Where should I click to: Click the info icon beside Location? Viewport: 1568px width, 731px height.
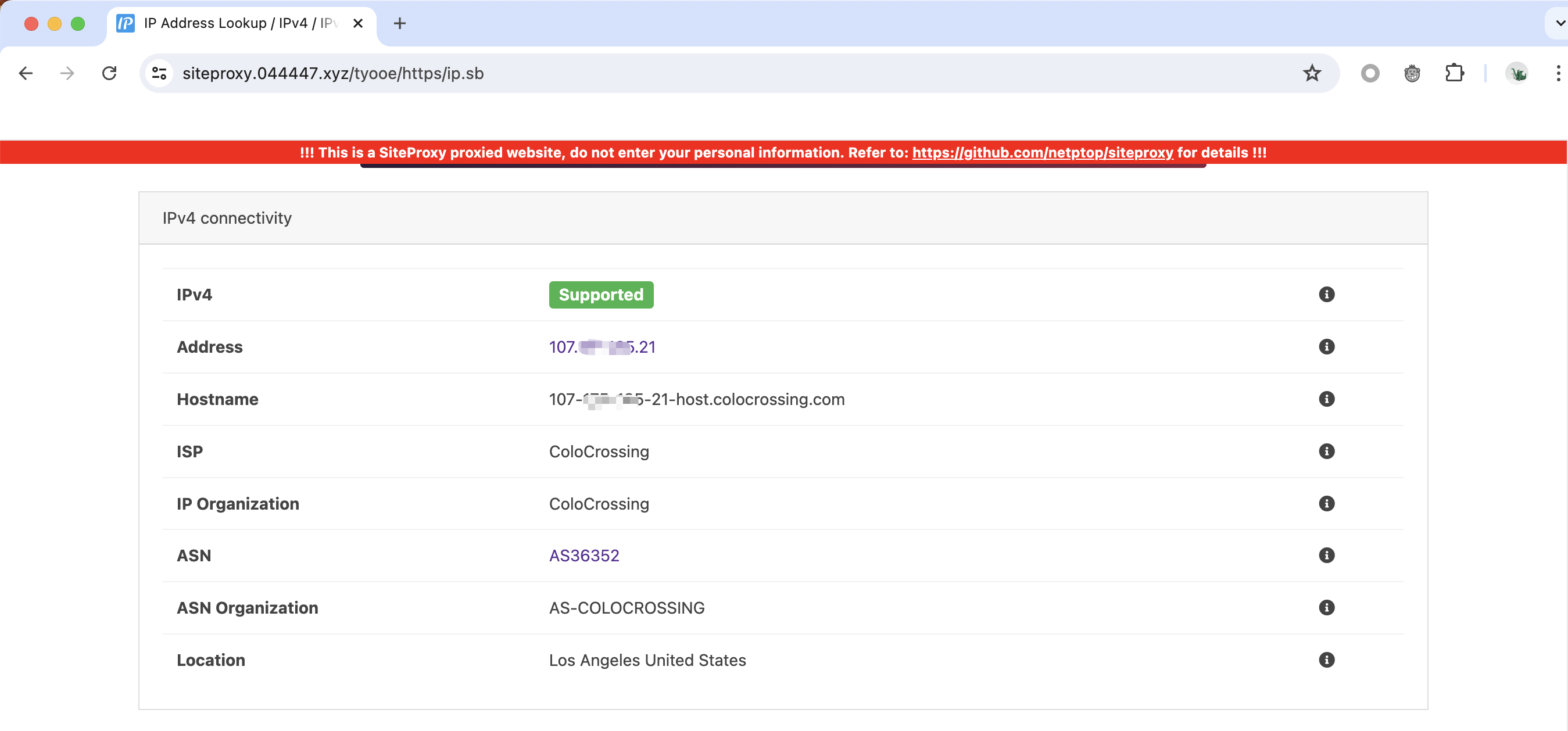click(x=1327, y=659)
